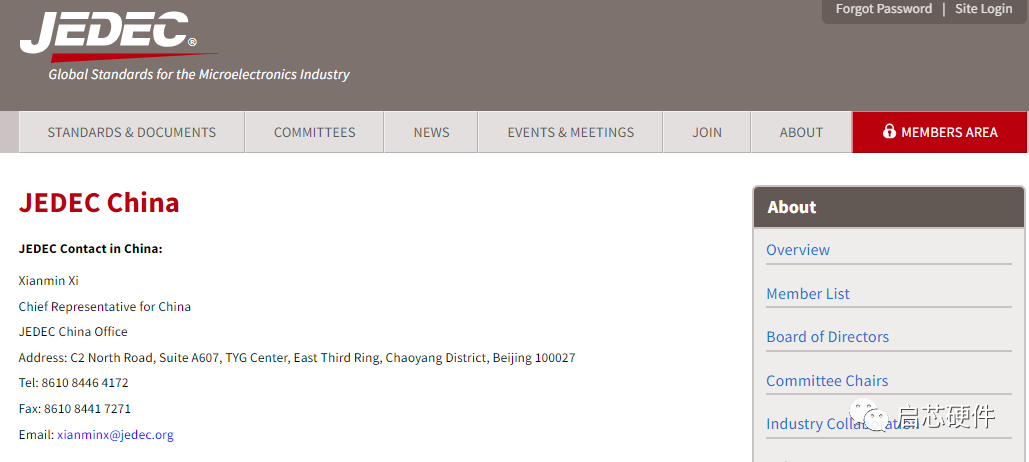1029x462 pixels.
Task: Email xianminx@jedec.org
Action: tap(115, 435)
